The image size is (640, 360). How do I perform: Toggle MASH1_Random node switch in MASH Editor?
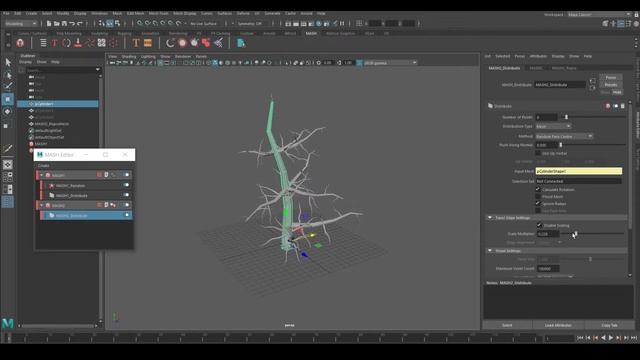[x=127, y=185]
